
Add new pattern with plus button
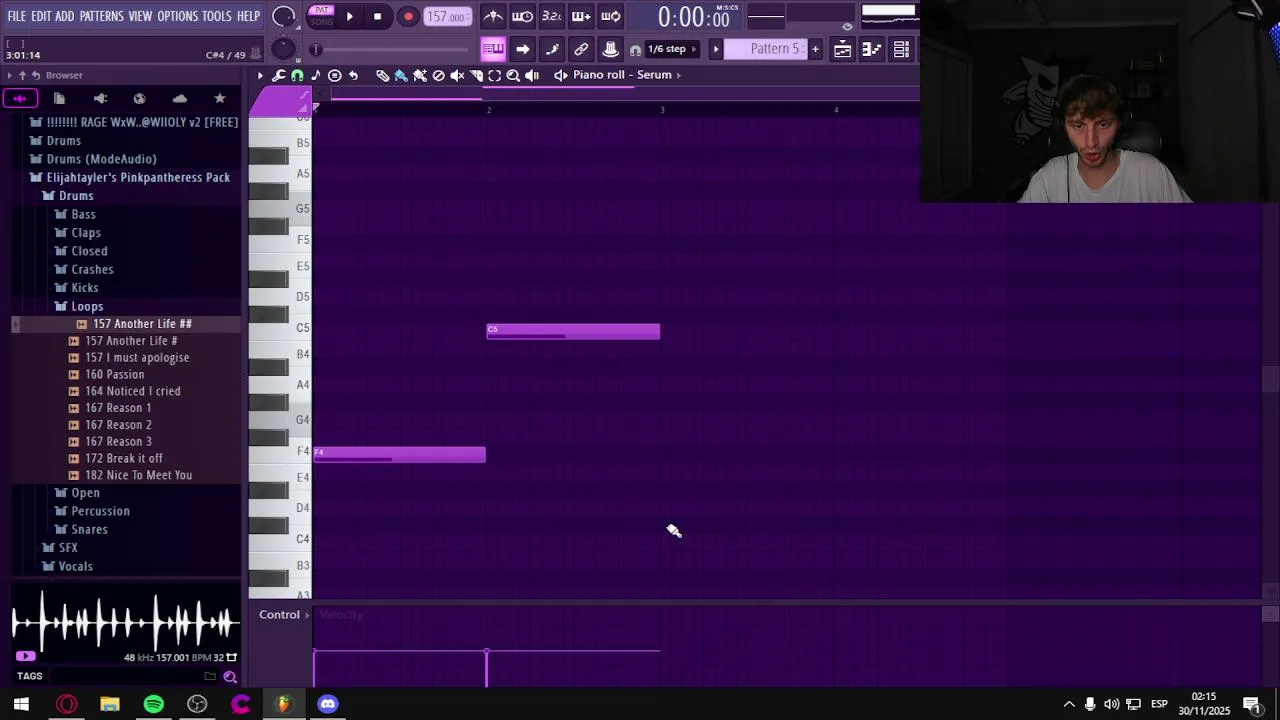(x=815, y=49)
